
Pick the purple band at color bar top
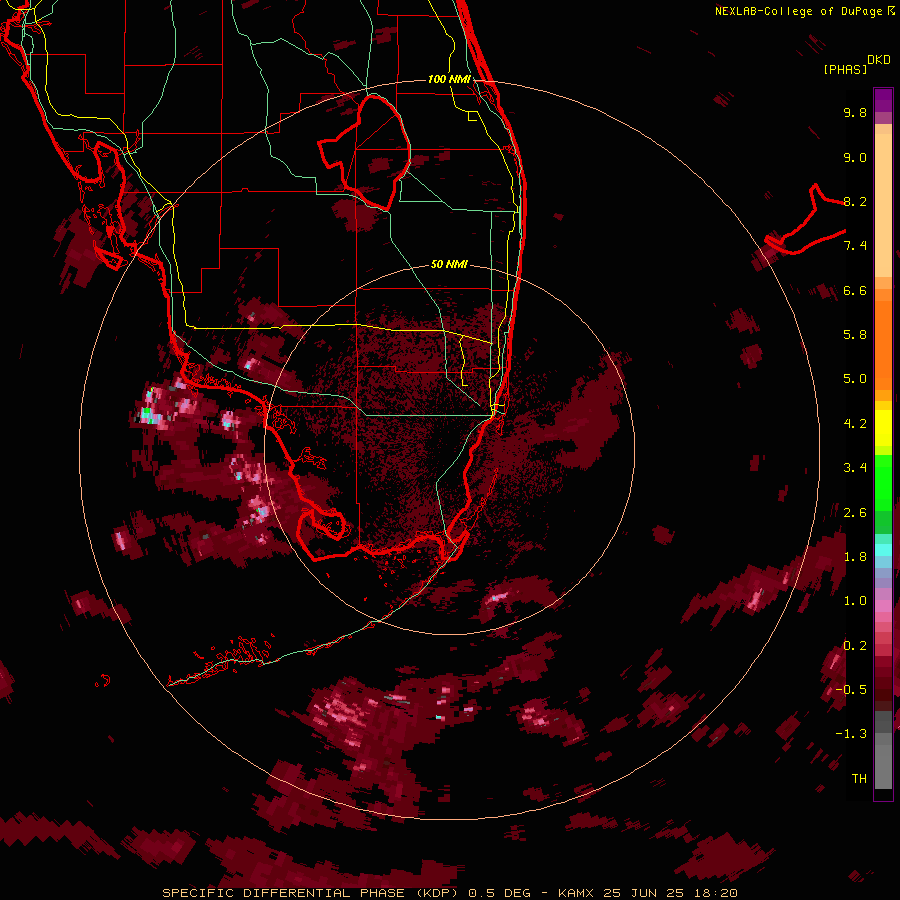883,100
